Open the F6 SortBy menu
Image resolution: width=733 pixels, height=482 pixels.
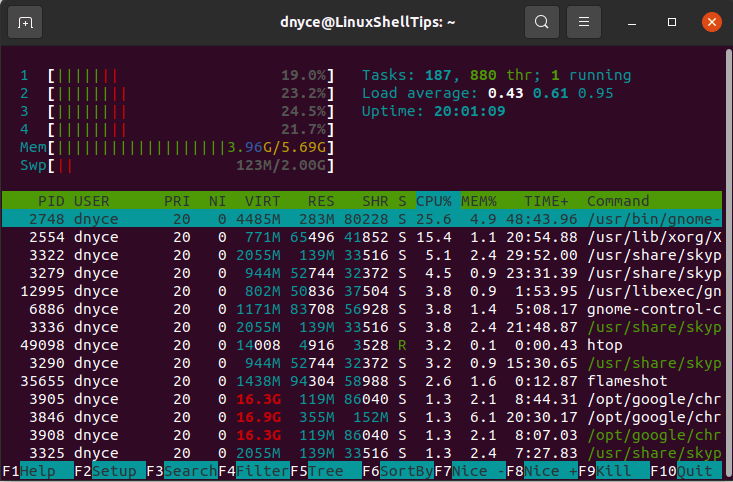[x=398, y=471]
